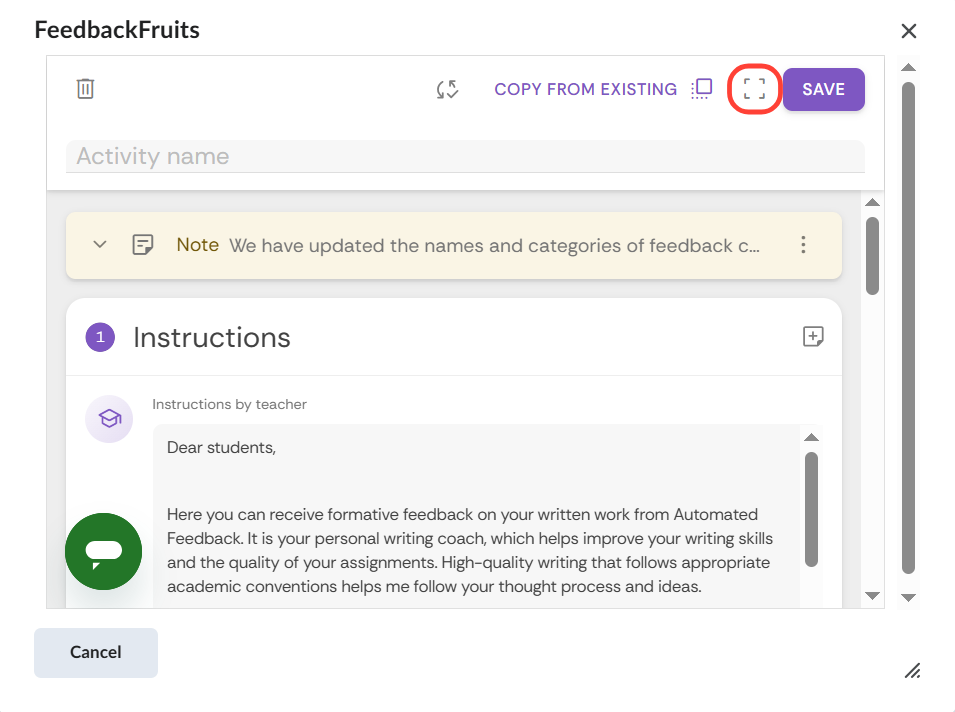Click the copy squares icon
The image size is (955, 712).
pos(702,89)
